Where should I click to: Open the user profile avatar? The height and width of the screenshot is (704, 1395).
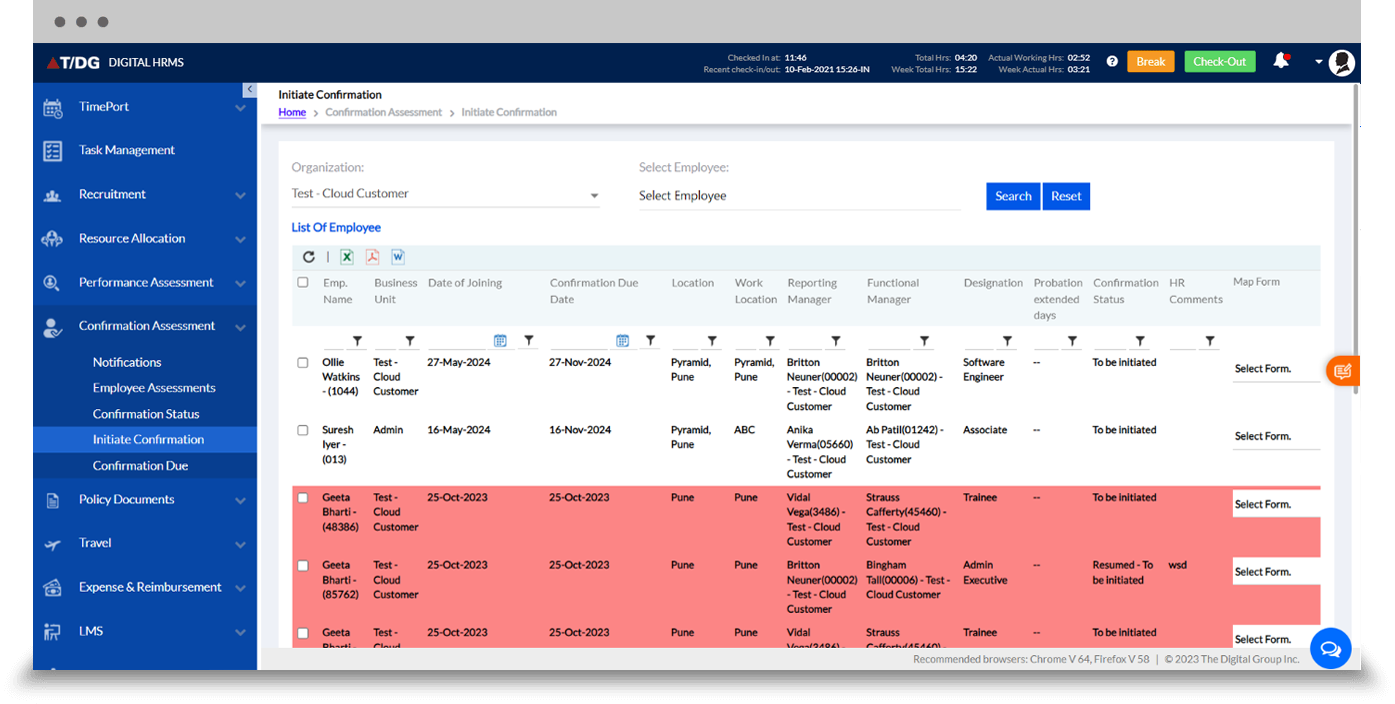point(1342,62)
